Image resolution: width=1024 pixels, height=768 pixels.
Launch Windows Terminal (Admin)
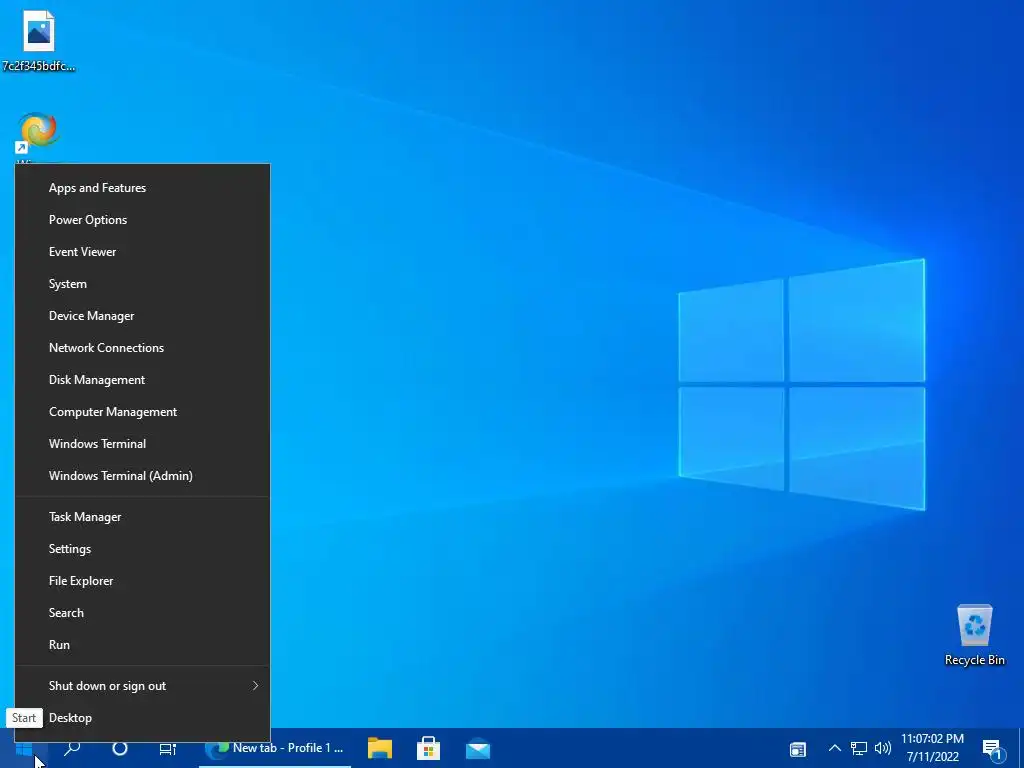click(142, 476)
